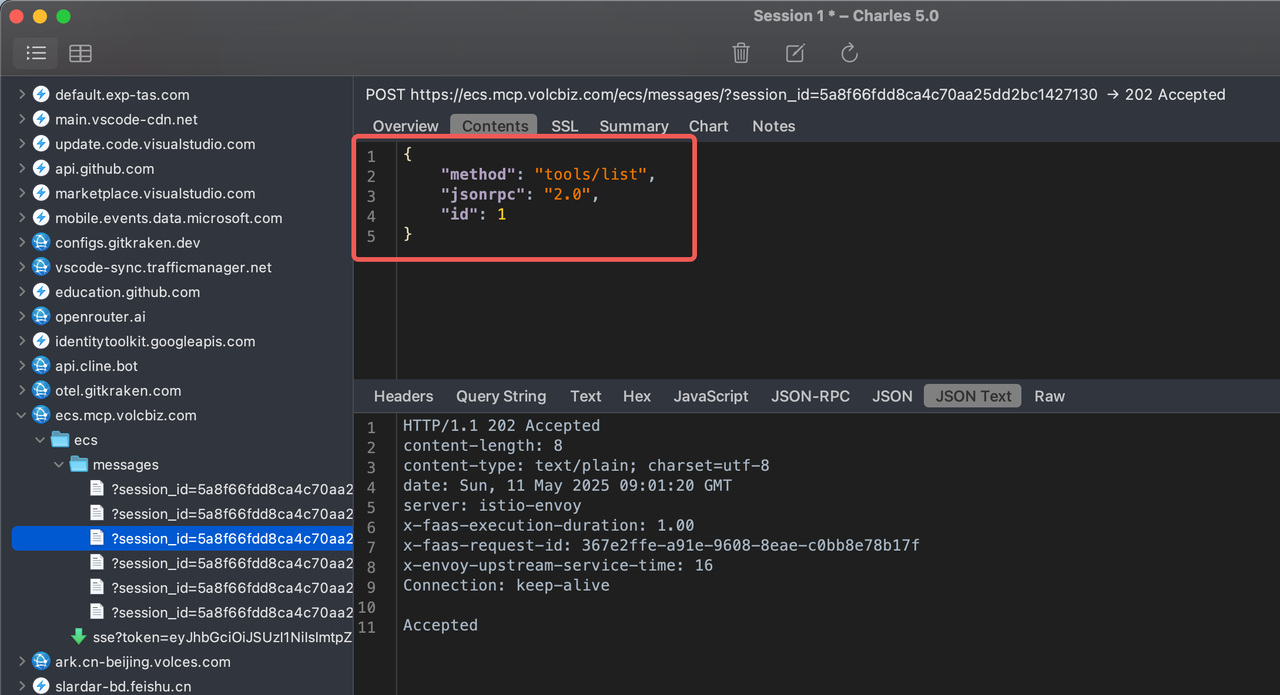Collapse the messages folder chevron
Viewport: 1280px width, 695px height.
point(59,465)
